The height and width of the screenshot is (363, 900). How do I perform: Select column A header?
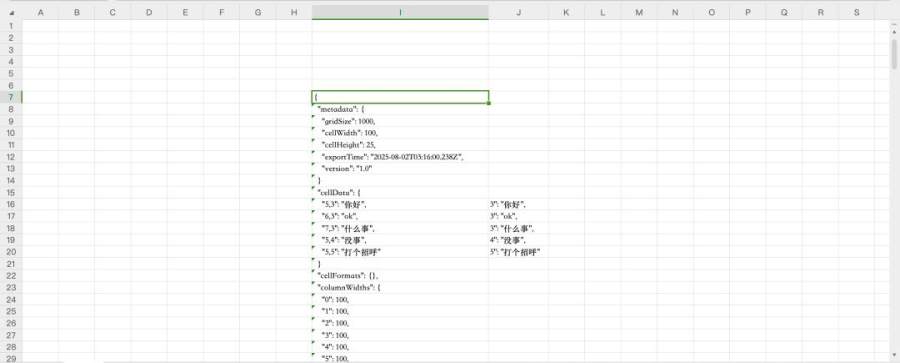pyautogui.click(x=40, y=12)
